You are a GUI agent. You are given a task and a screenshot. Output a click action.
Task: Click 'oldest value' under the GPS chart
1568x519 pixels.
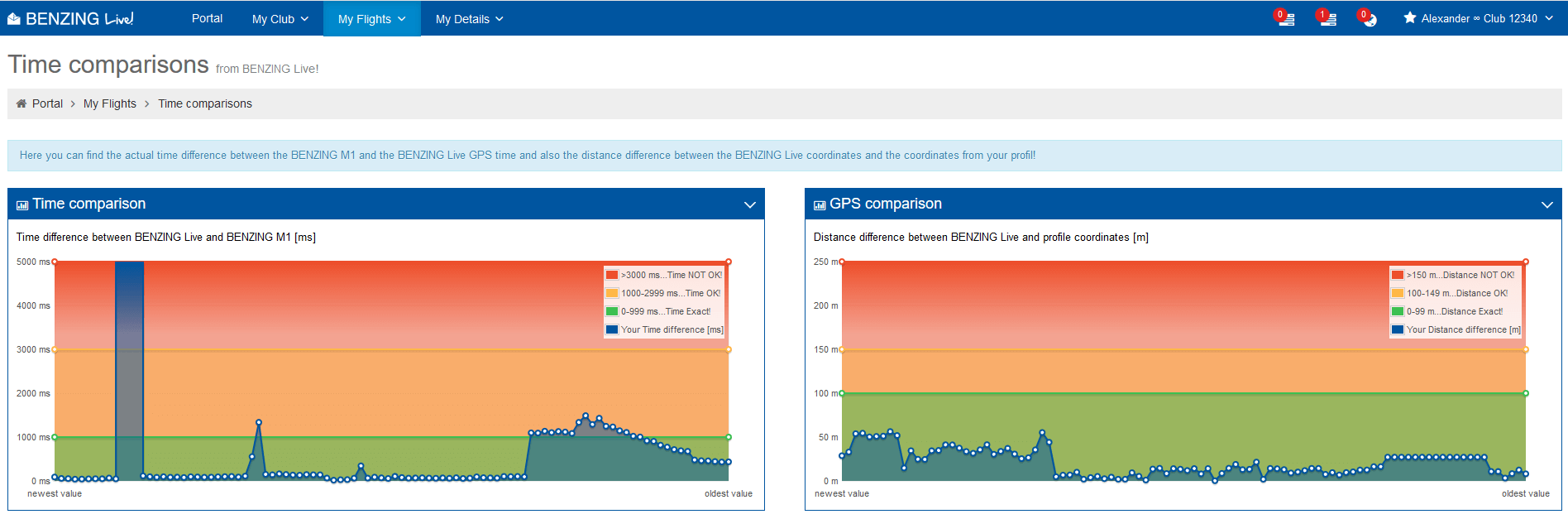click(x=1526, y=493)
